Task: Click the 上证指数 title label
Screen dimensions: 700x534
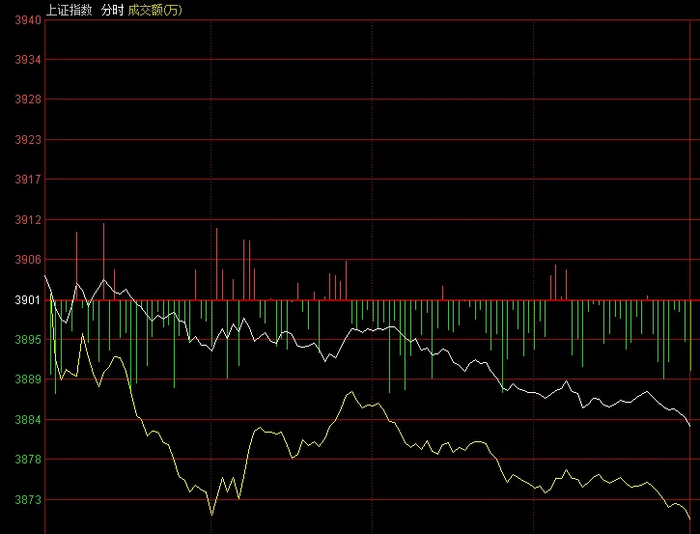Action: [x=69, y=10]
